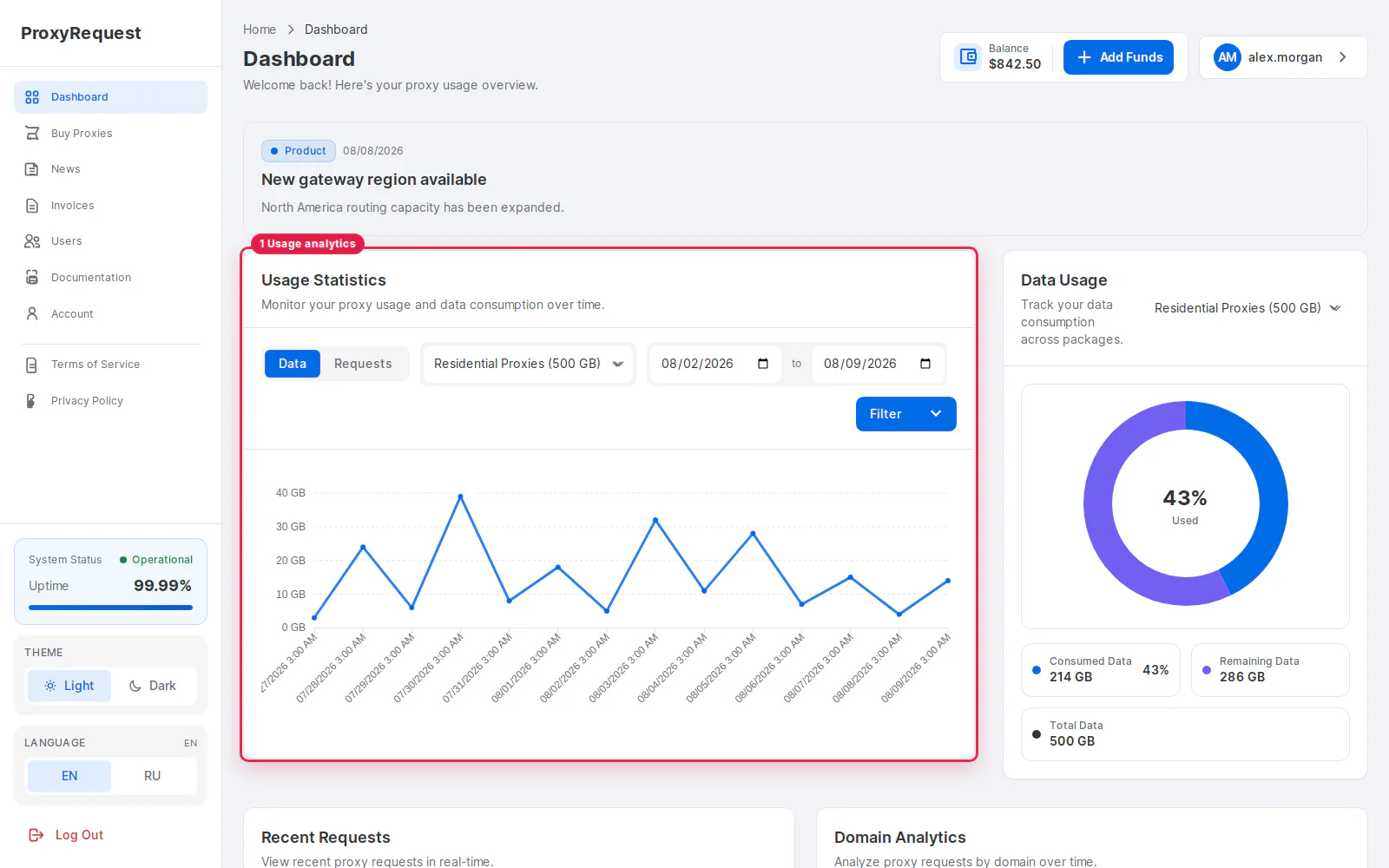This screenshot has width=1389, height=868.
Task: Click the Documentation icon
Action: (32, 278)
